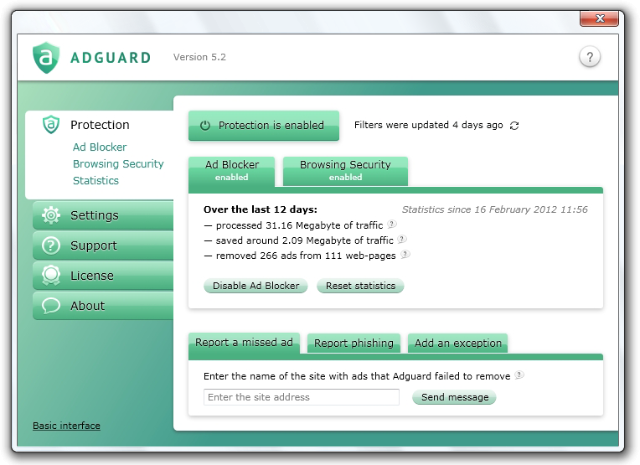640x465 pixels.
Task: Focus the site address input field
Action: click(302, 397)
